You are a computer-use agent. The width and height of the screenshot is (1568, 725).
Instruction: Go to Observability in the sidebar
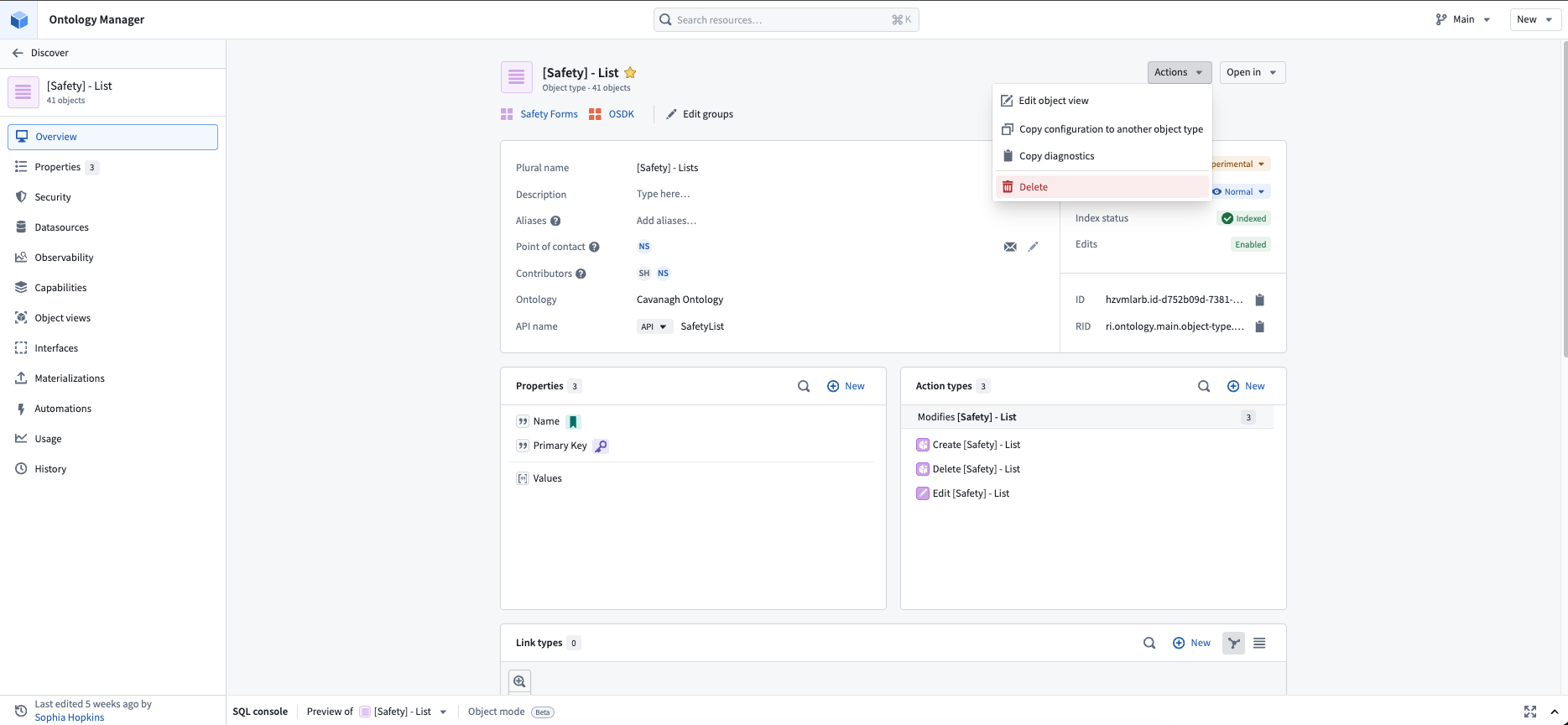click(112, 258)
